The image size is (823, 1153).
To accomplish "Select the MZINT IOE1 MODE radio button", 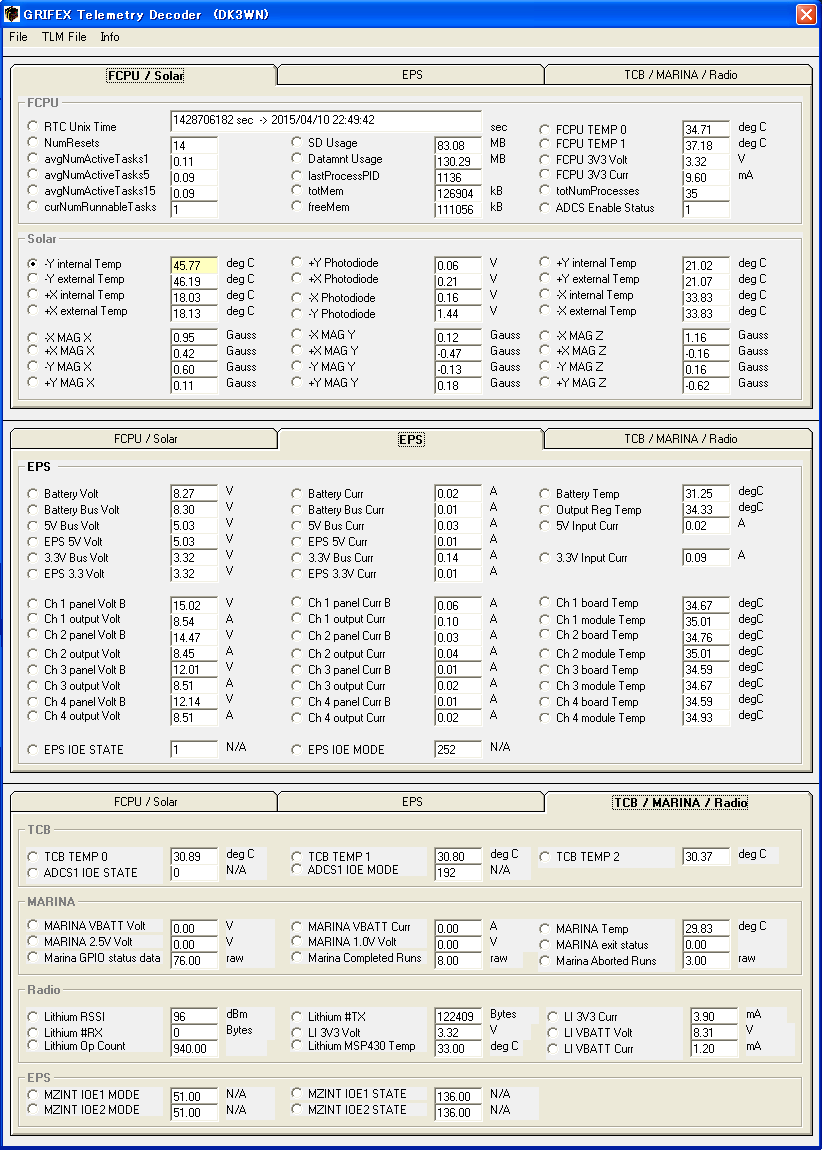I will [x=32, y=1094].
